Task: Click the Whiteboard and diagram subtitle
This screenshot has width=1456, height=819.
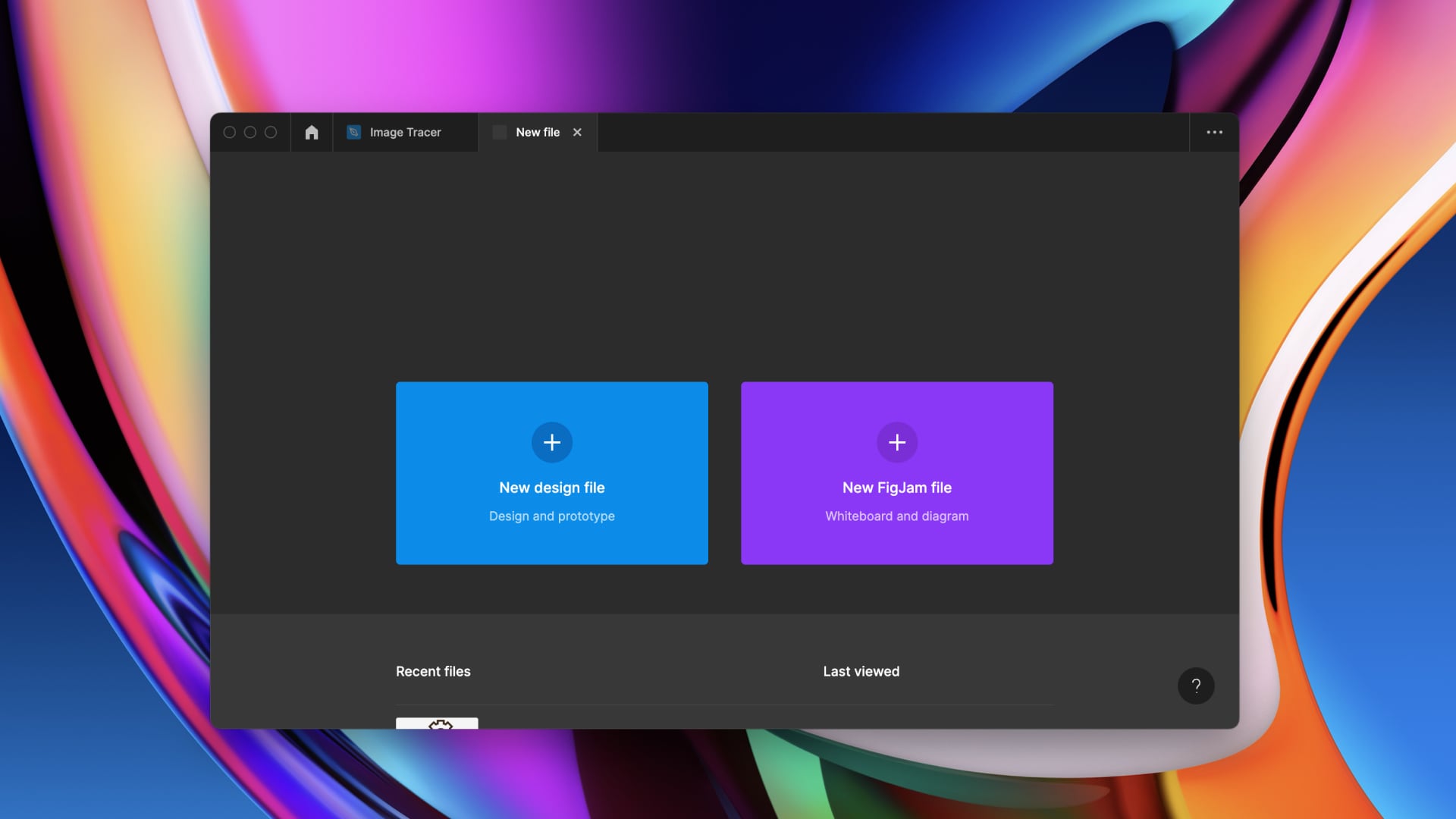Action: click(897, 516)
